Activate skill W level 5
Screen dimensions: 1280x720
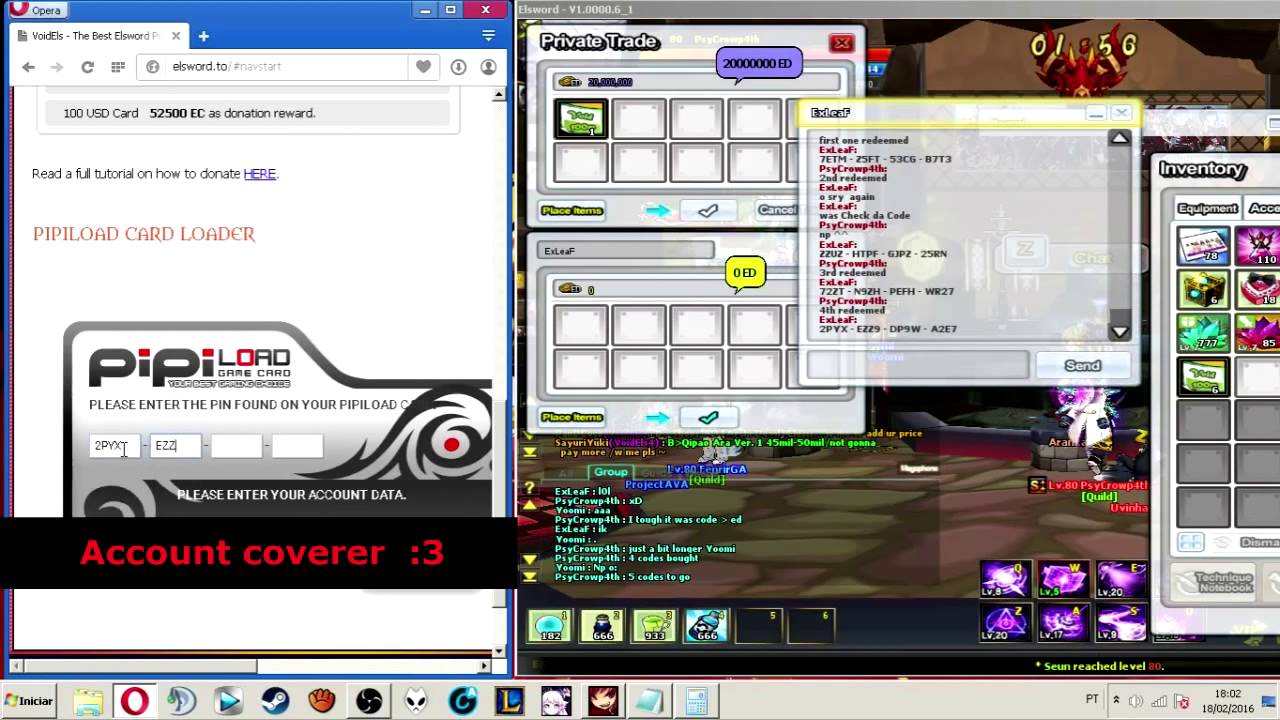pos(1062,579)
